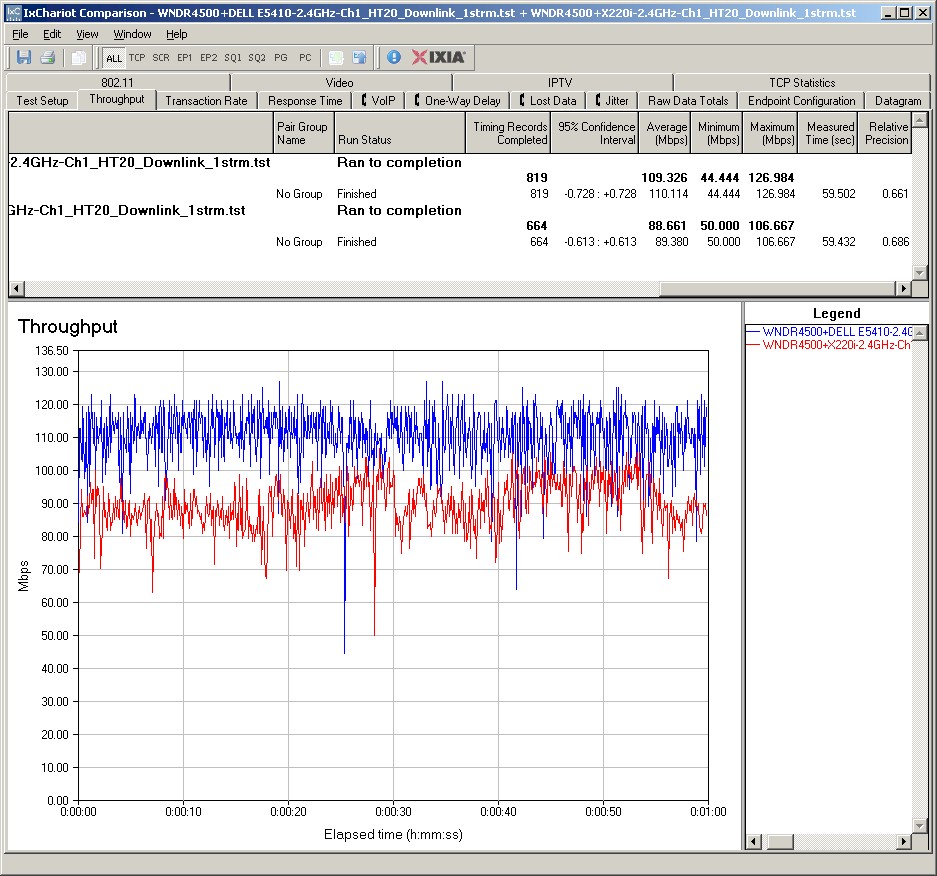Click the Copy toolbar icon
Screen dimensions: 937x876
click(x=78, y=57)
